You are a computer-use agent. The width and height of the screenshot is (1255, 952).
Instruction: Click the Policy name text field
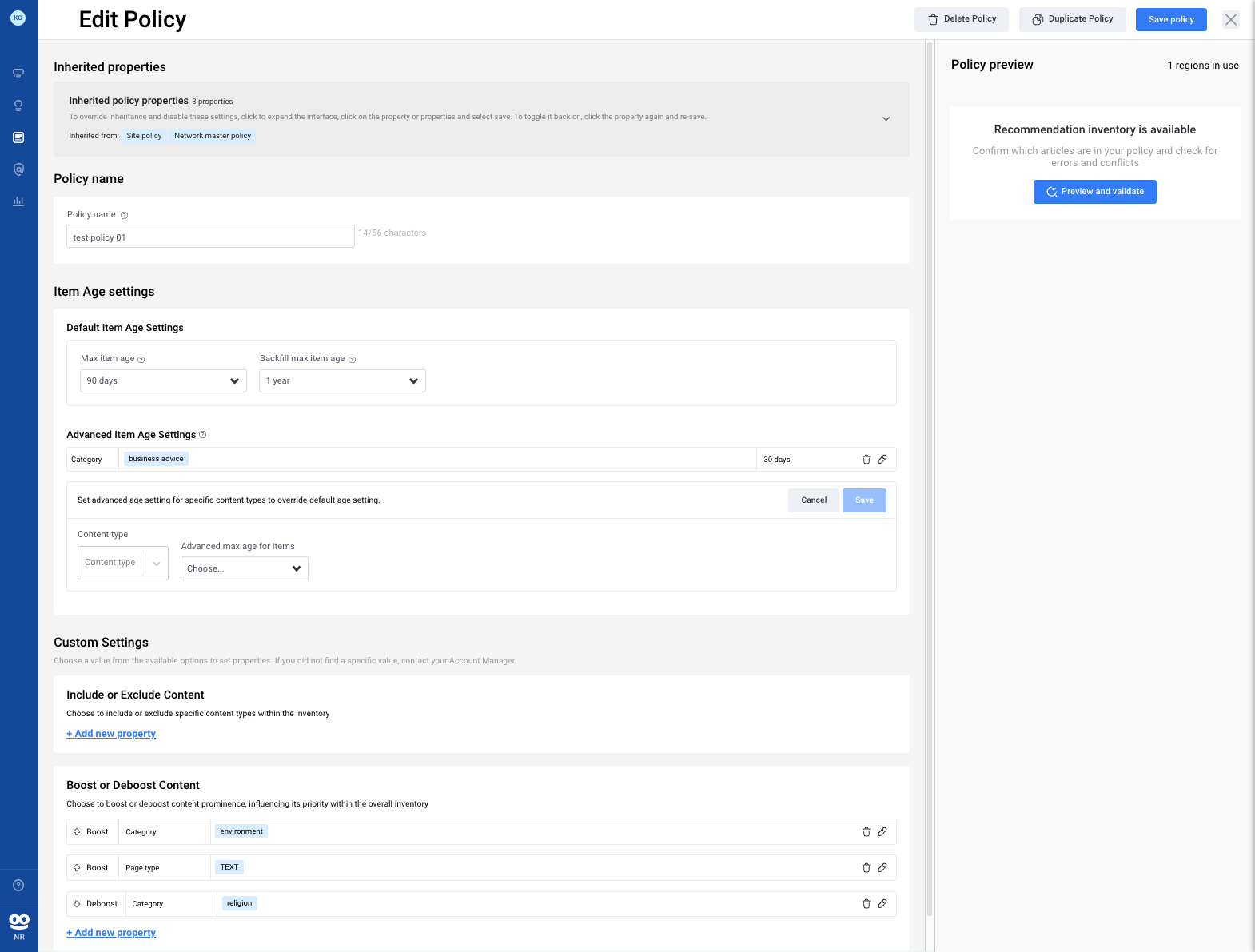210,237
